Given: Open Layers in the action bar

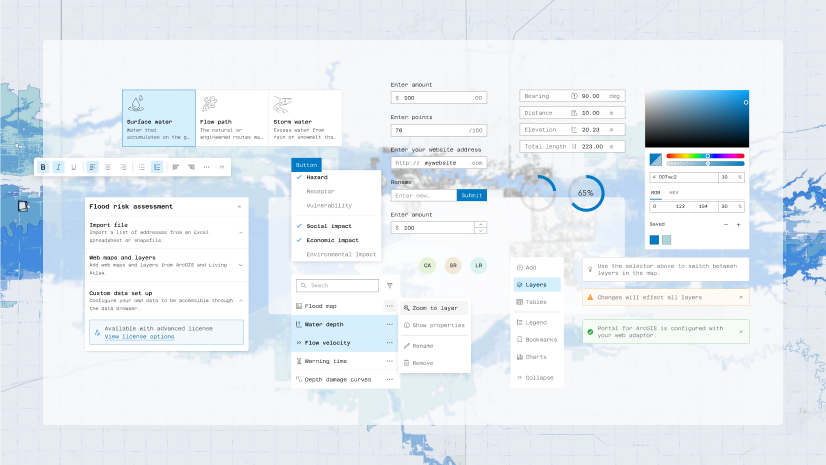Looking at the screenshot, I should 537,285.
